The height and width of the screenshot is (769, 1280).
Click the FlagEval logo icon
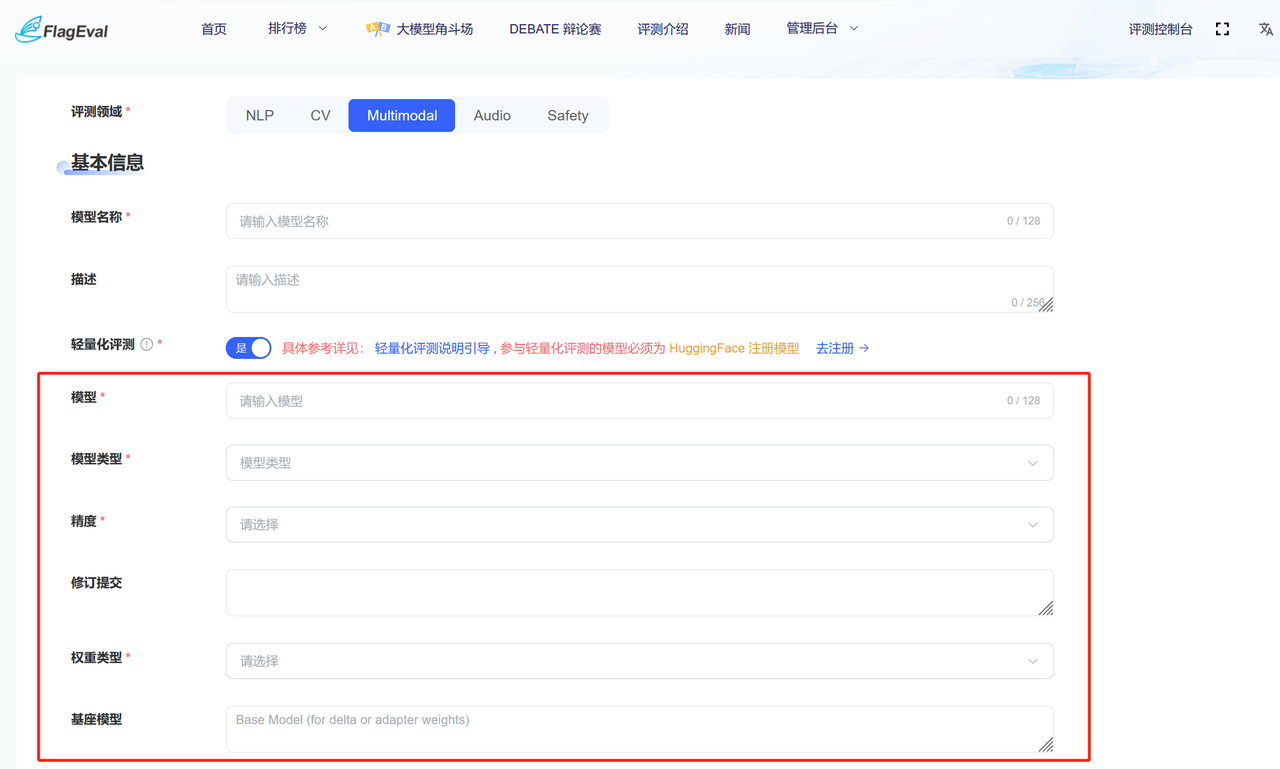(29, 29)
